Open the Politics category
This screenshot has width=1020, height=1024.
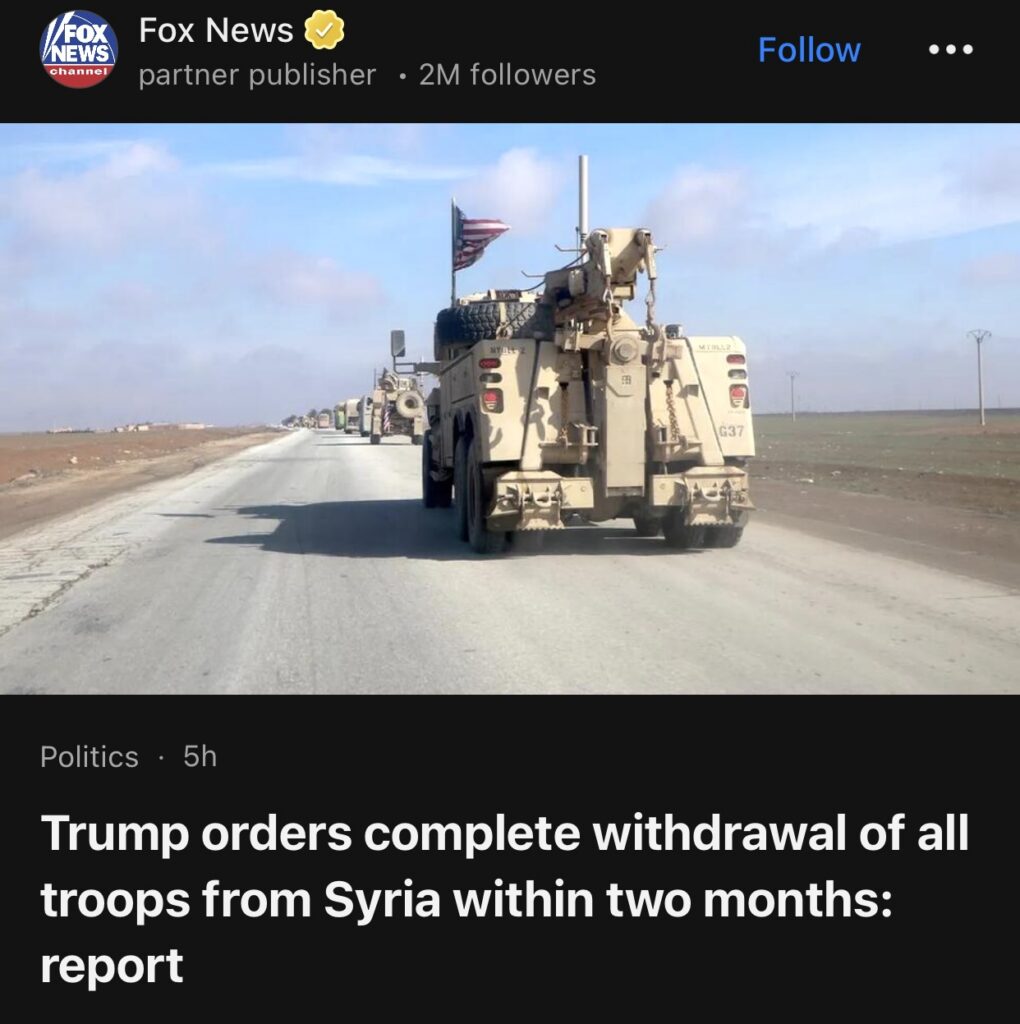[89, 757]
